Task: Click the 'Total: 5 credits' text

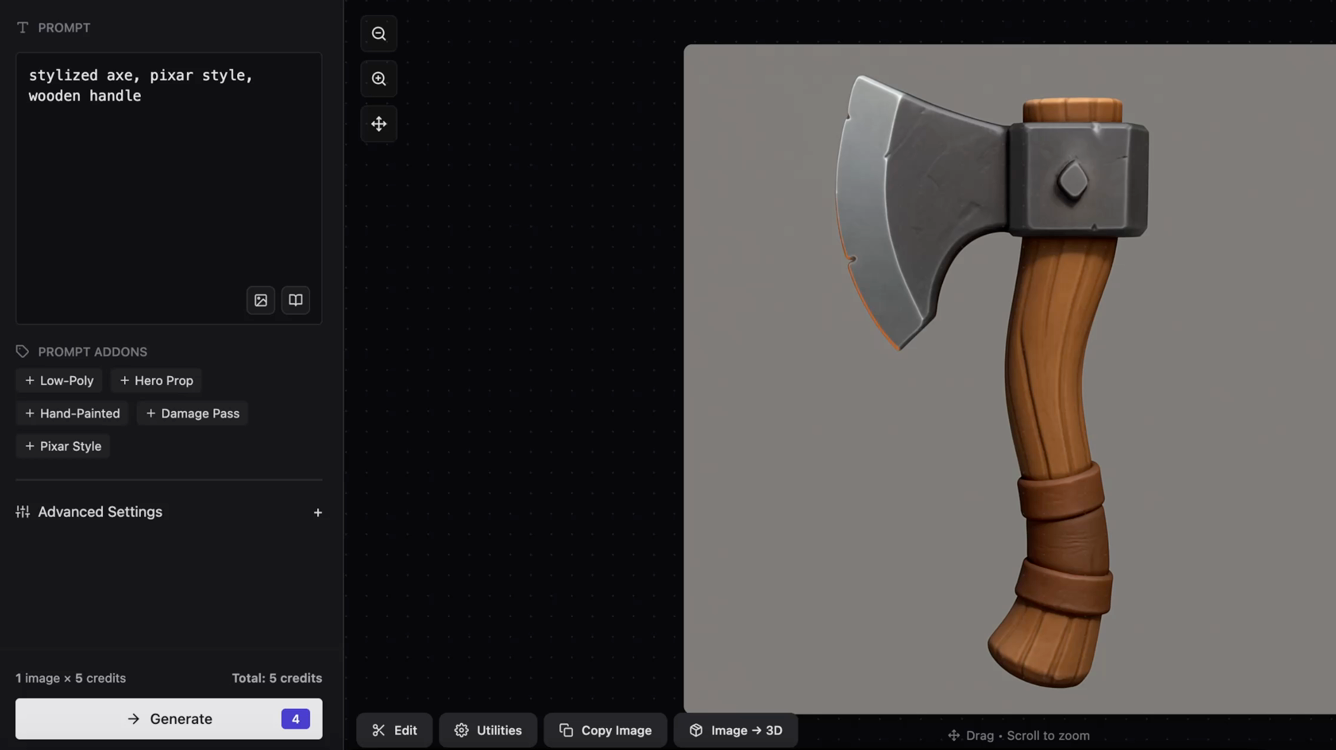Action: point(277,678)
